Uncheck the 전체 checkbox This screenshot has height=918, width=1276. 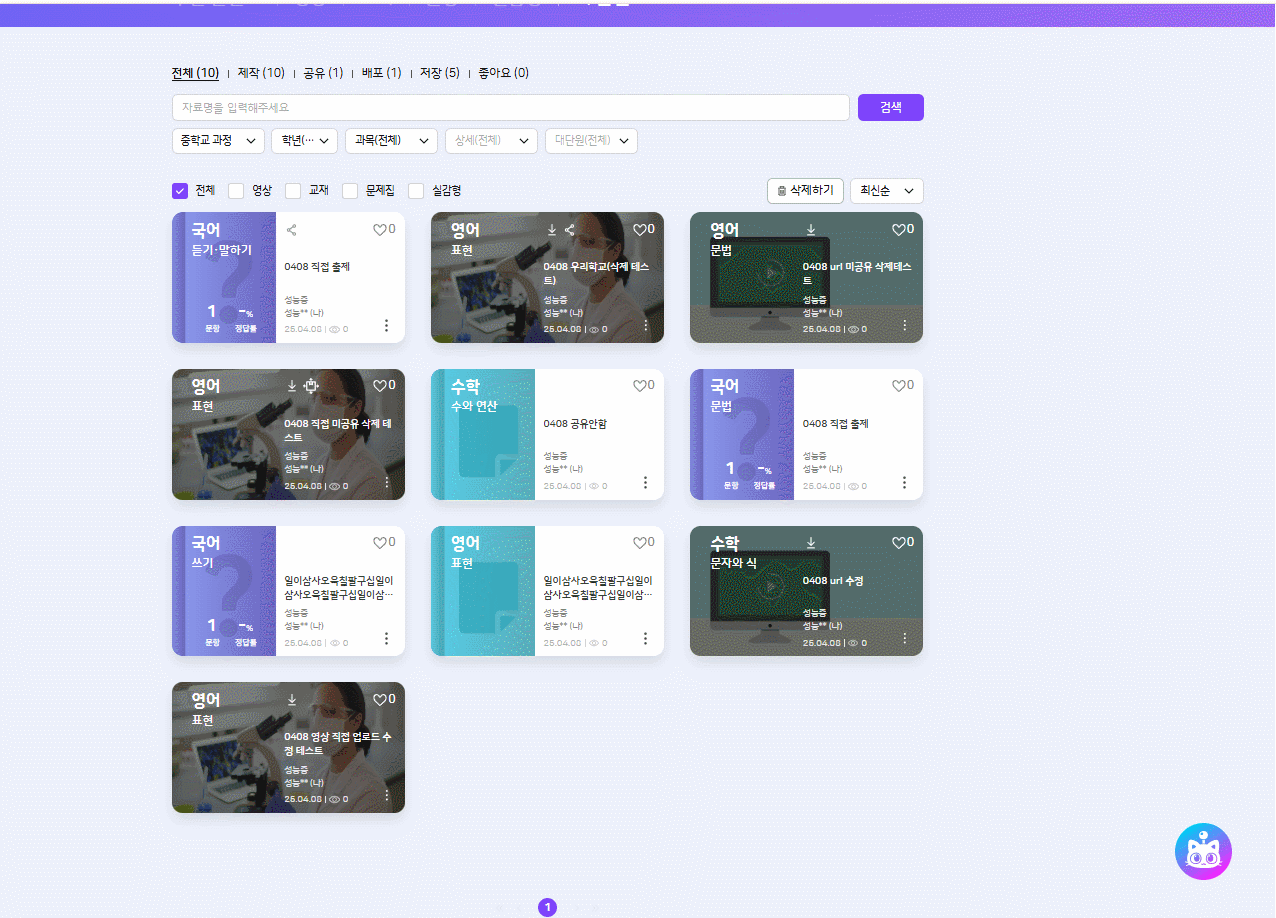(181, 191)
